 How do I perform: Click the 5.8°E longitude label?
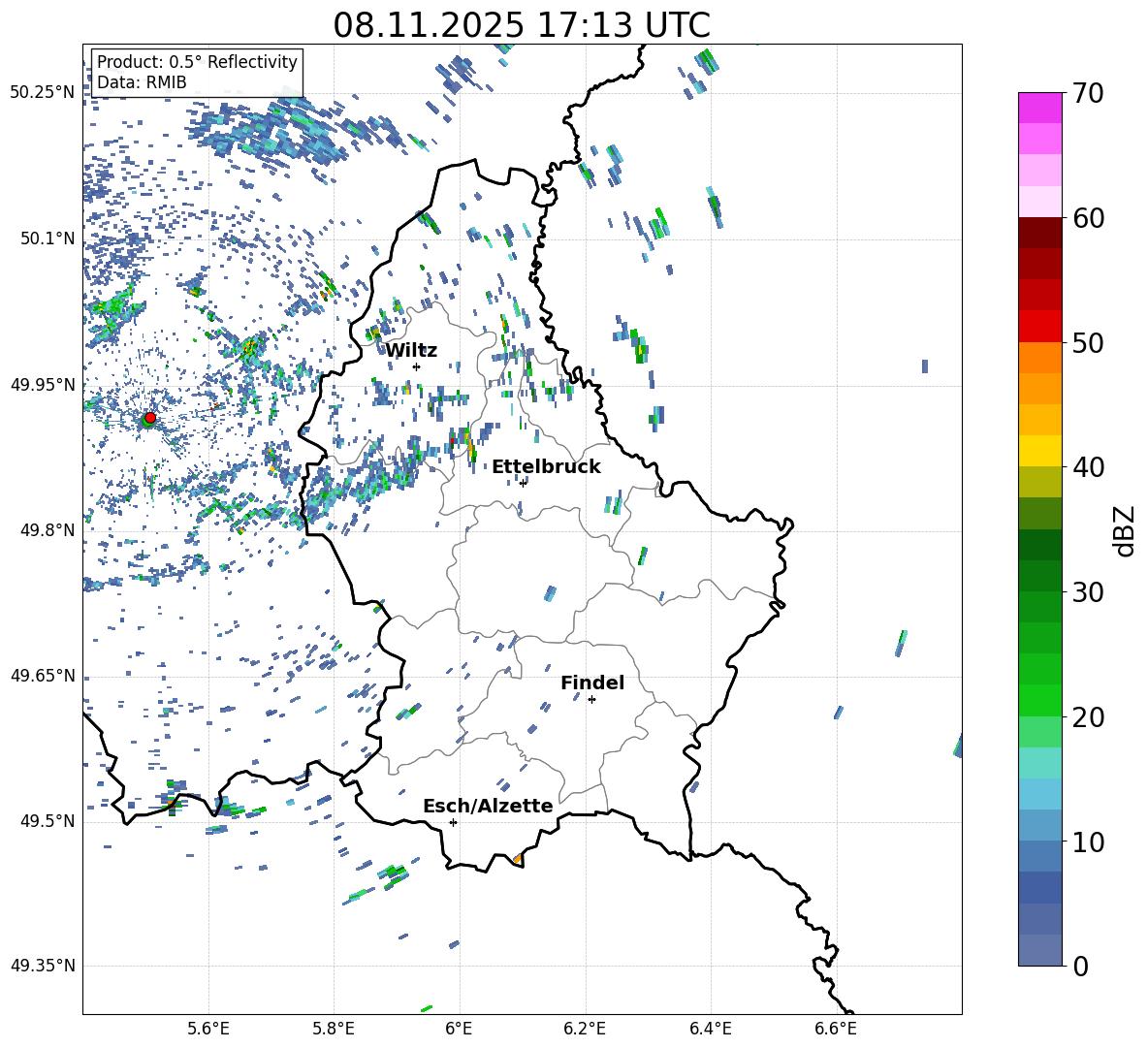coord(334,1029)
